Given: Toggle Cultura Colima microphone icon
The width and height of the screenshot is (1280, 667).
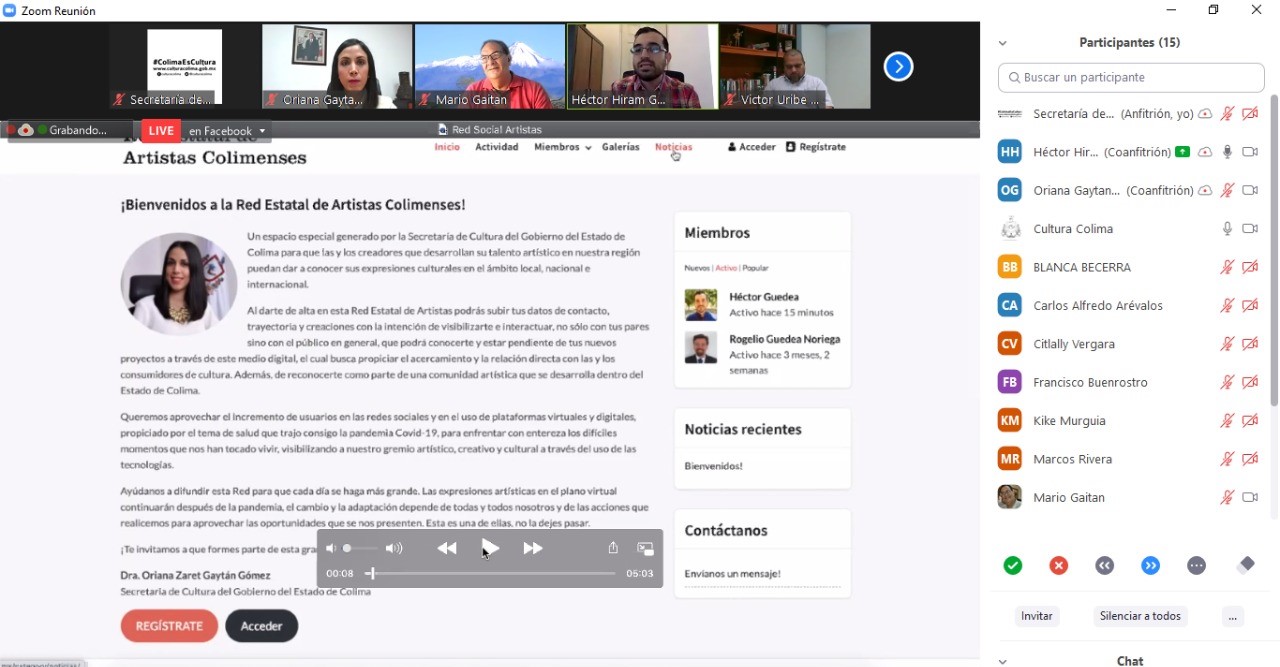Looking at the screenshot, I should click(1227, 229).
